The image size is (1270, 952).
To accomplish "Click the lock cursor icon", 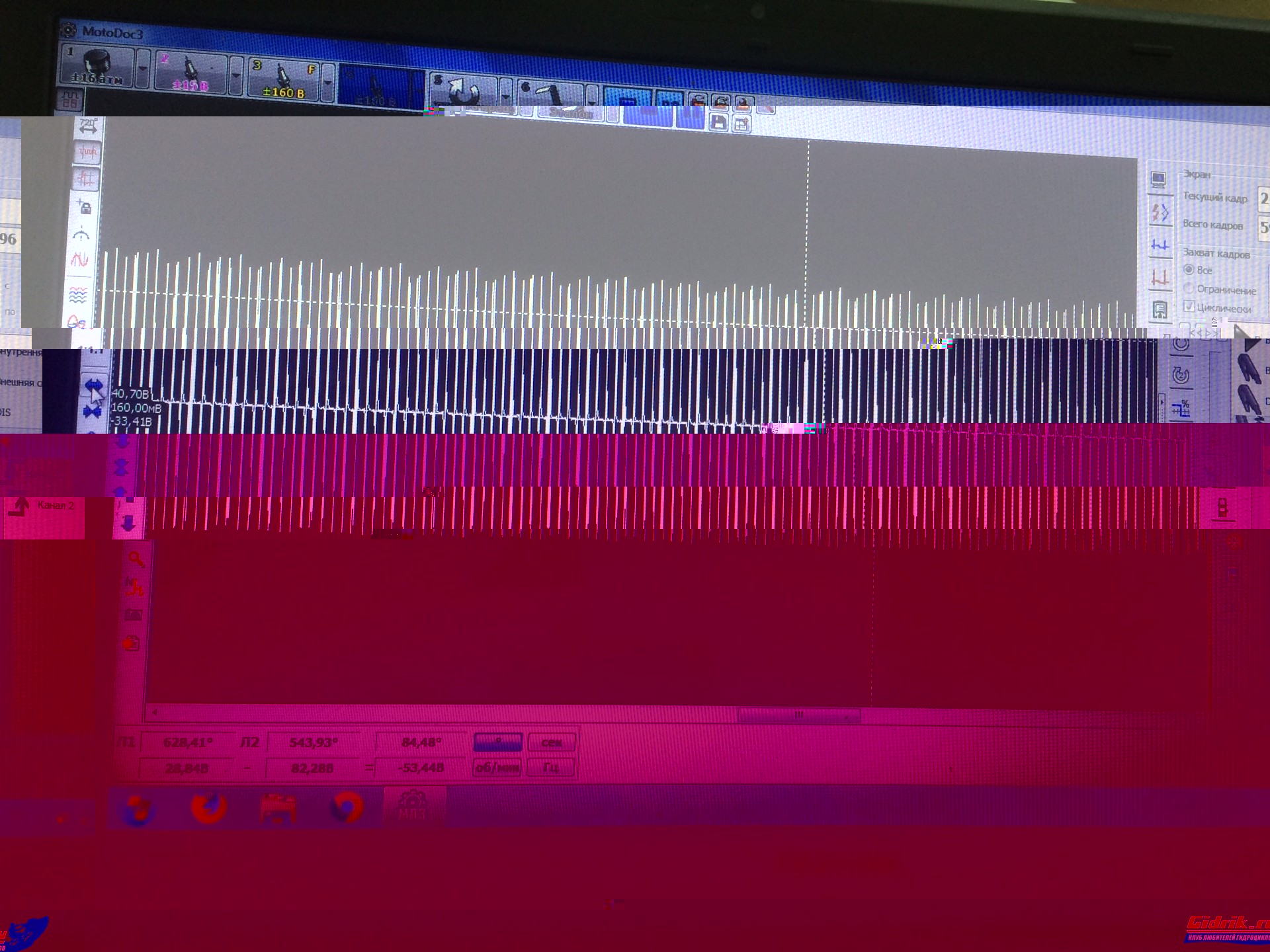I will point(84,207).
